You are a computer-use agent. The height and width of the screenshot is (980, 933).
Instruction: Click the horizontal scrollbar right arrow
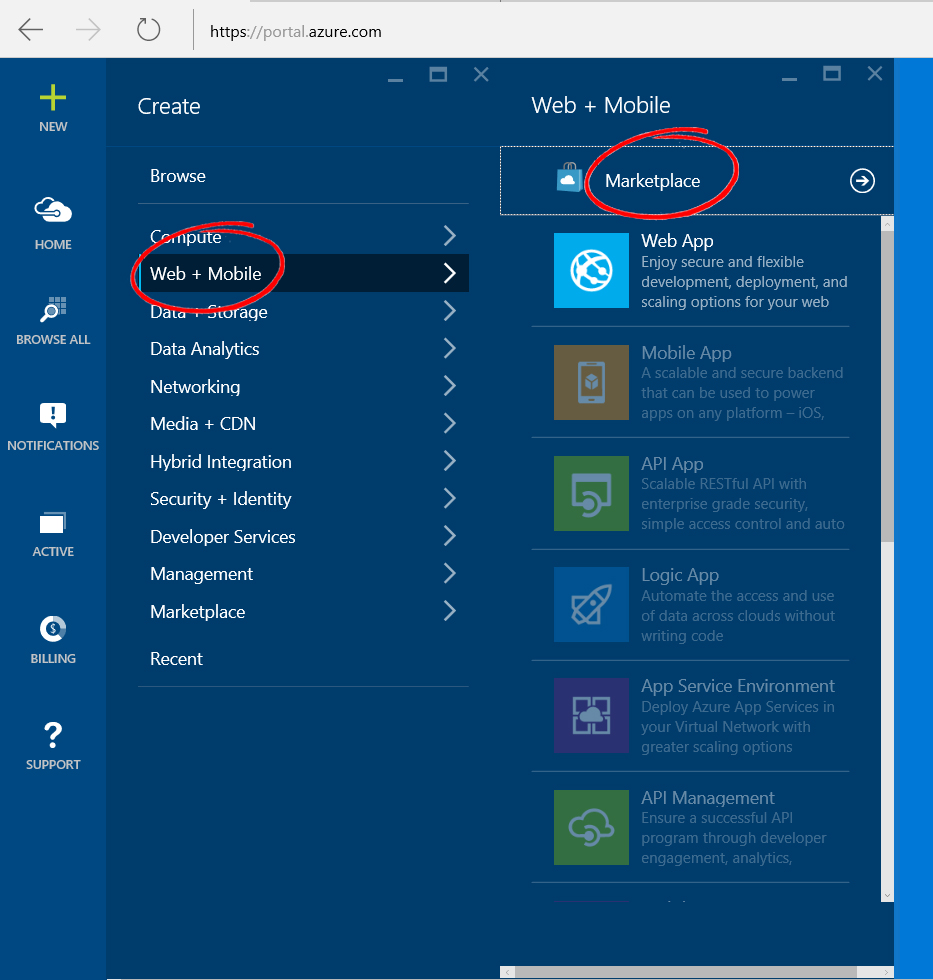[887, 972]
